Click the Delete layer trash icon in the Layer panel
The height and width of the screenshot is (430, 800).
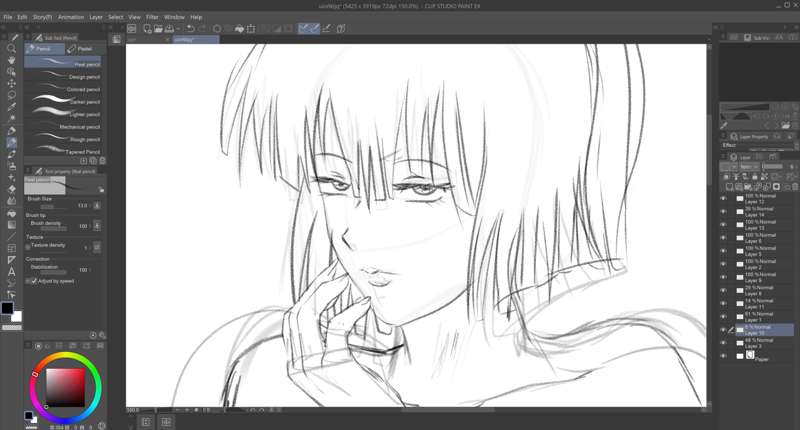[794, 187]
